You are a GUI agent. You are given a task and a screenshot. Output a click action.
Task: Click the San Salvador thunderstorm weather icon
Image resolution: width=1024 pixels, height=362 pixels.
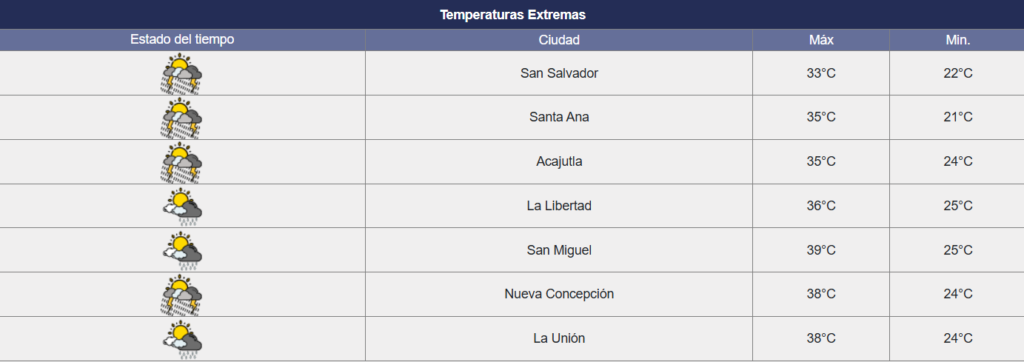pos(182,74)
